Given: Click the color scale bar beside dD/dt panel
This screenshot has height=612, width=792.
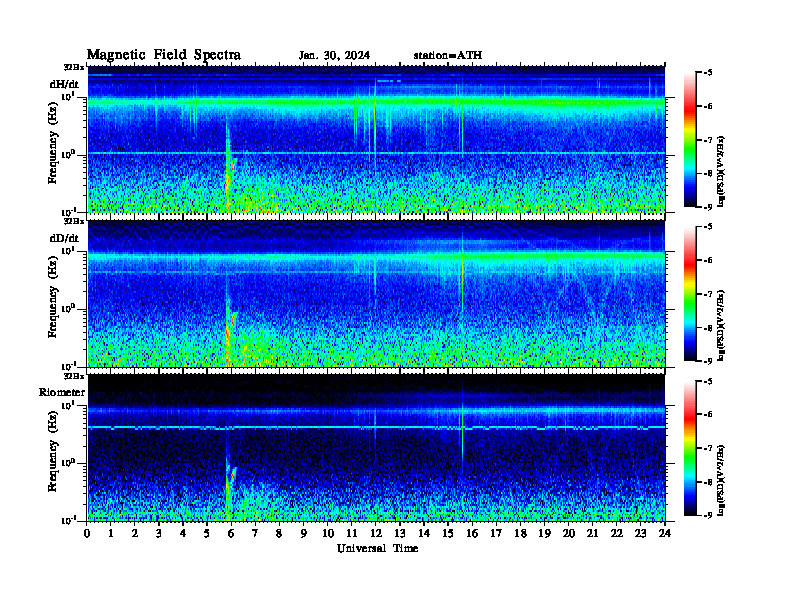Looking at the screenshot, I should 690,294.
